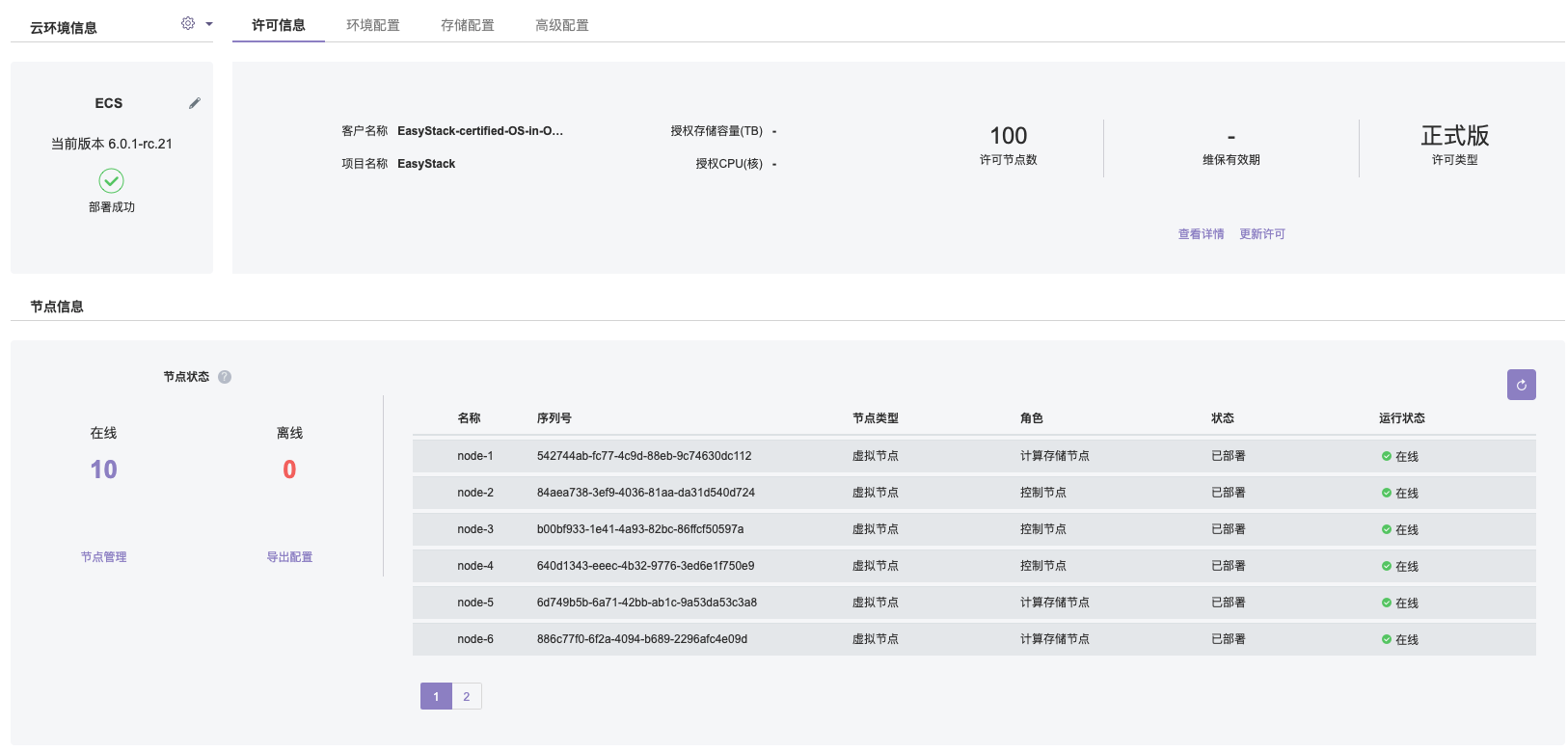
Task: Switch to the 环境配置 tab
Action: [x=373, y=25]
